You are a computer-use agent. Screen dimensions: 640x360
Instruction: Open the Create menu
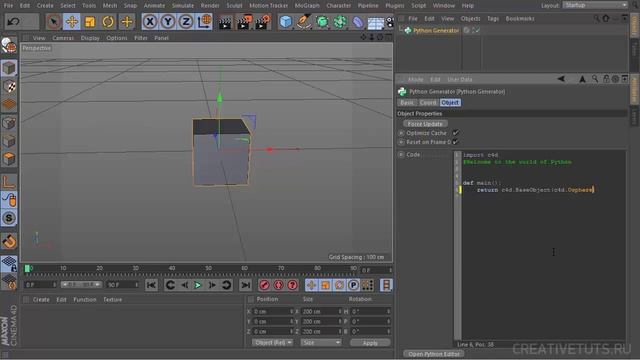coord(45,6)
